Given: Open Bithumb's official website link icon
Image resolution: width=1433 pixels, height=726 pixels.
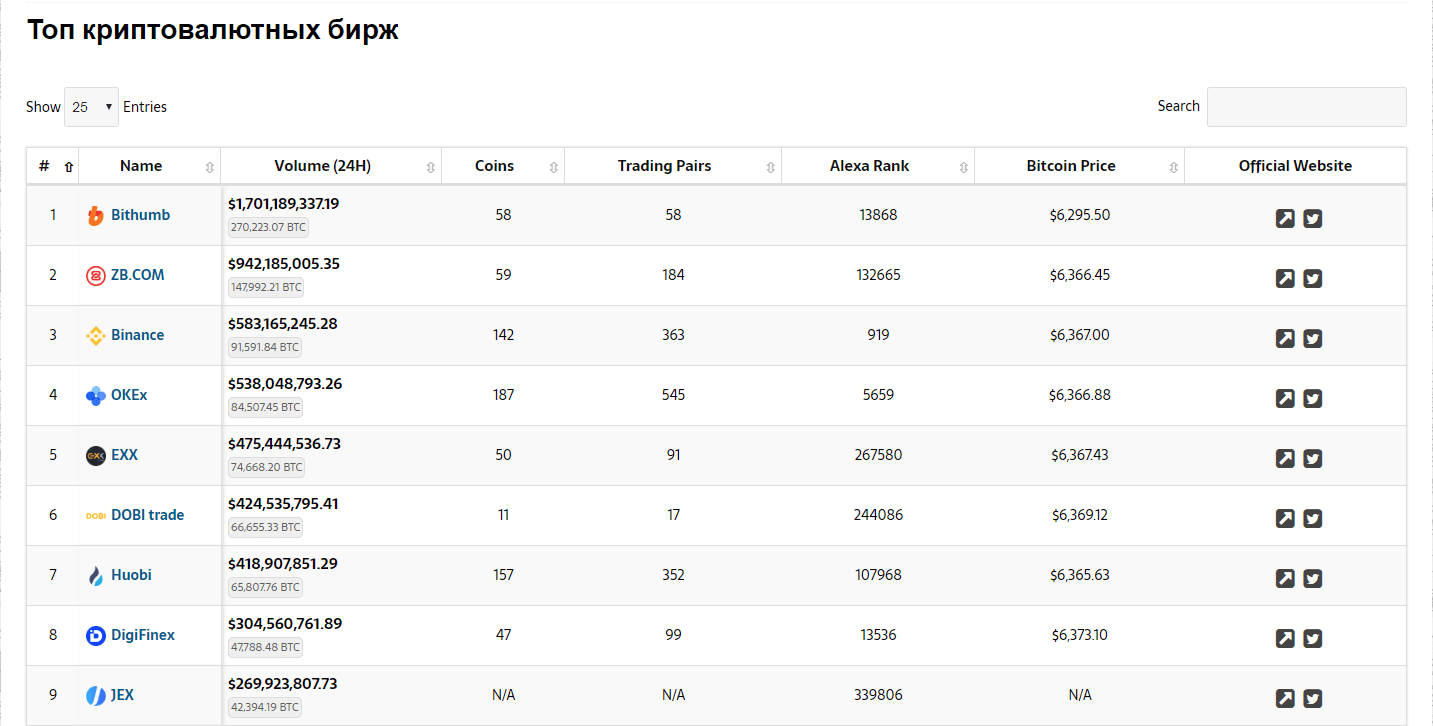Looking at the screenshot, I should point(1285,218).
